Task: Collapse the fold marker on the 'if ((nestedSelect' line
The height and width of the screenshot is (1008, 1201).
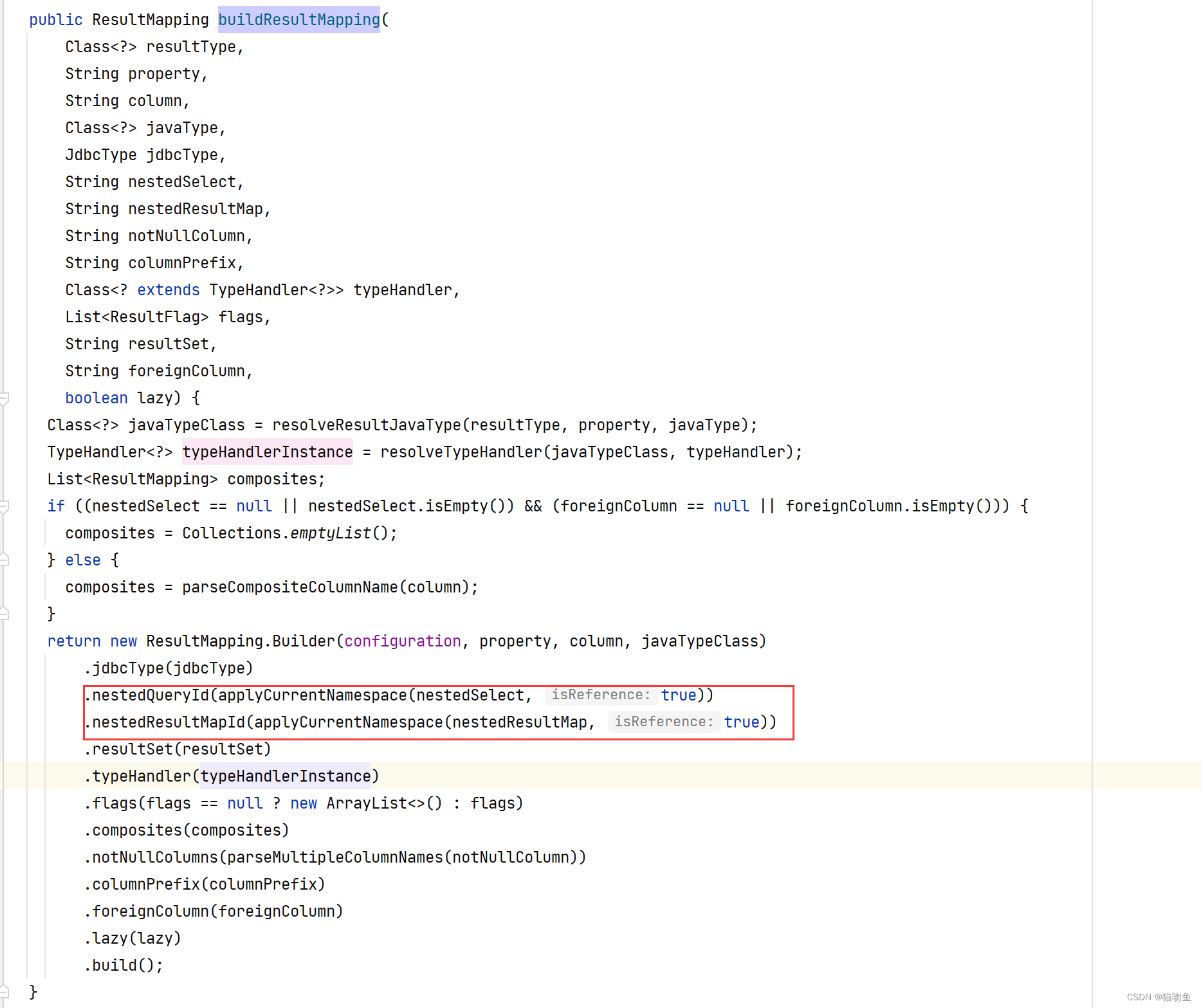Action: click(4, 507)
